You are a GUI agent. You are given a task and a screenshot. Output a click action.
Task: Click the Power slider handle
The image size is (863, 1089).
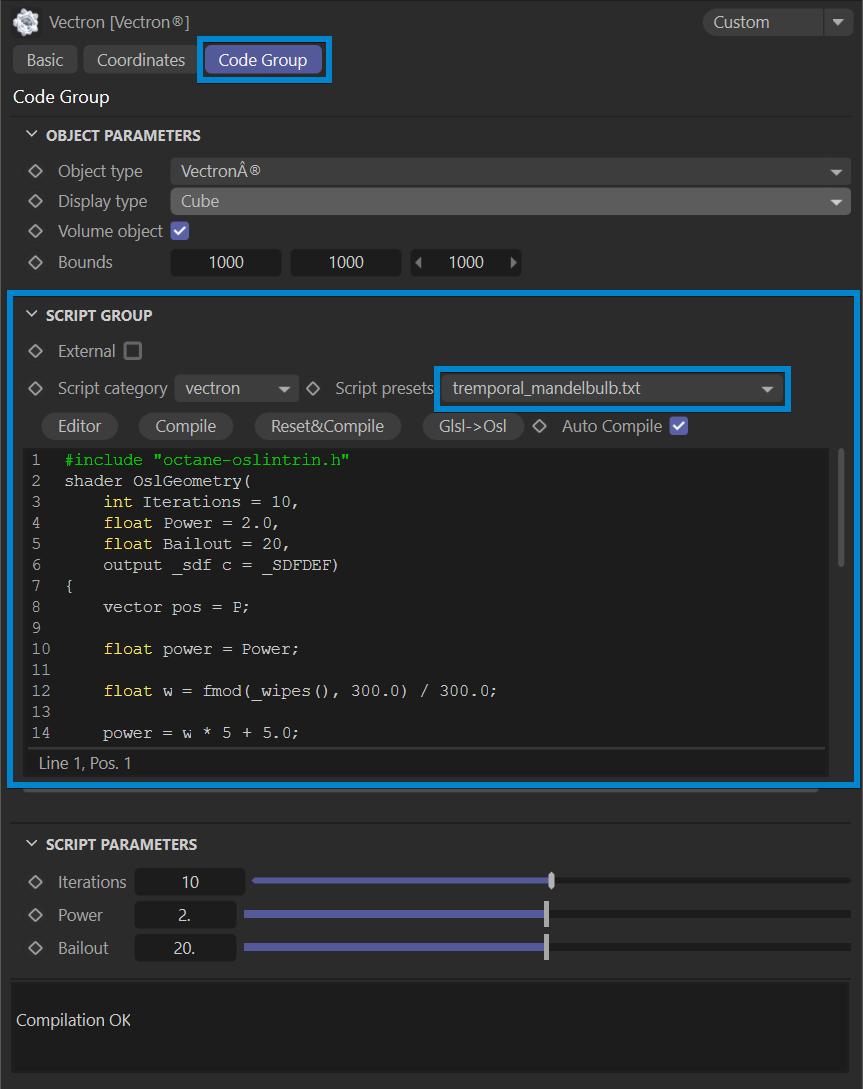click(x=546, y=915)
